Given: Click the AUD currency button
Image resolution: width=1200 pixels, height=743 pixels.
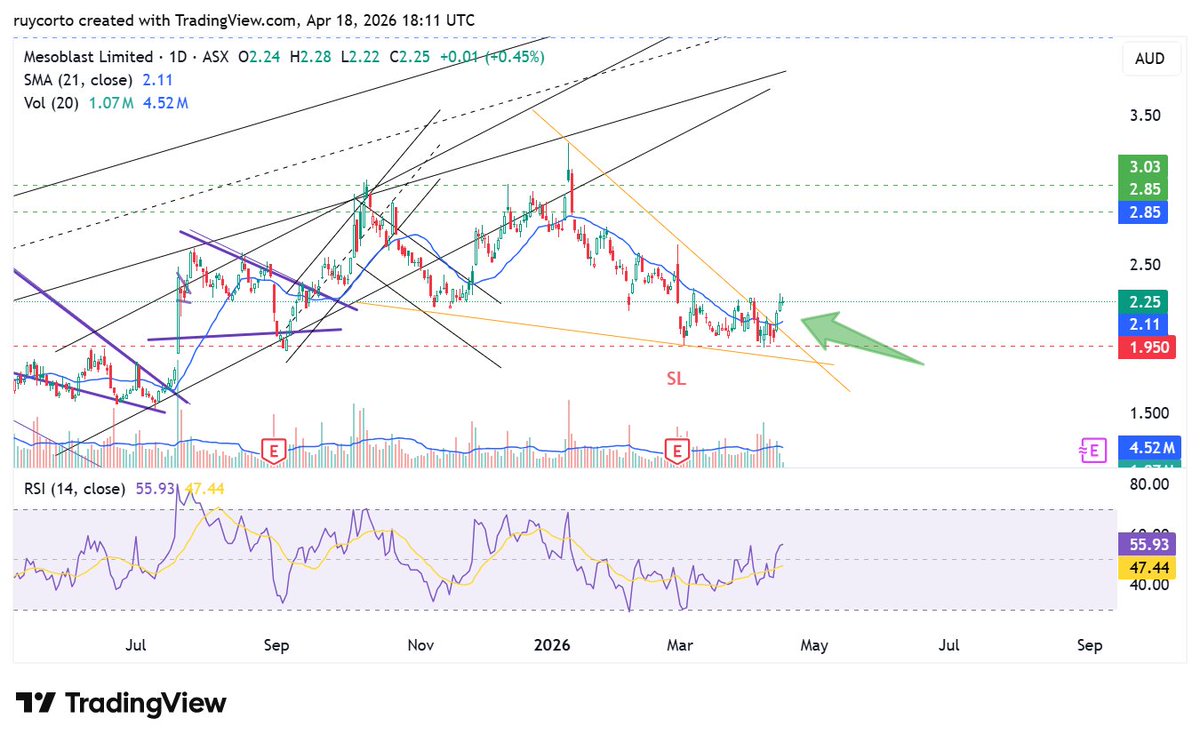Looking at the screenshot, I should pos(1150,58).
